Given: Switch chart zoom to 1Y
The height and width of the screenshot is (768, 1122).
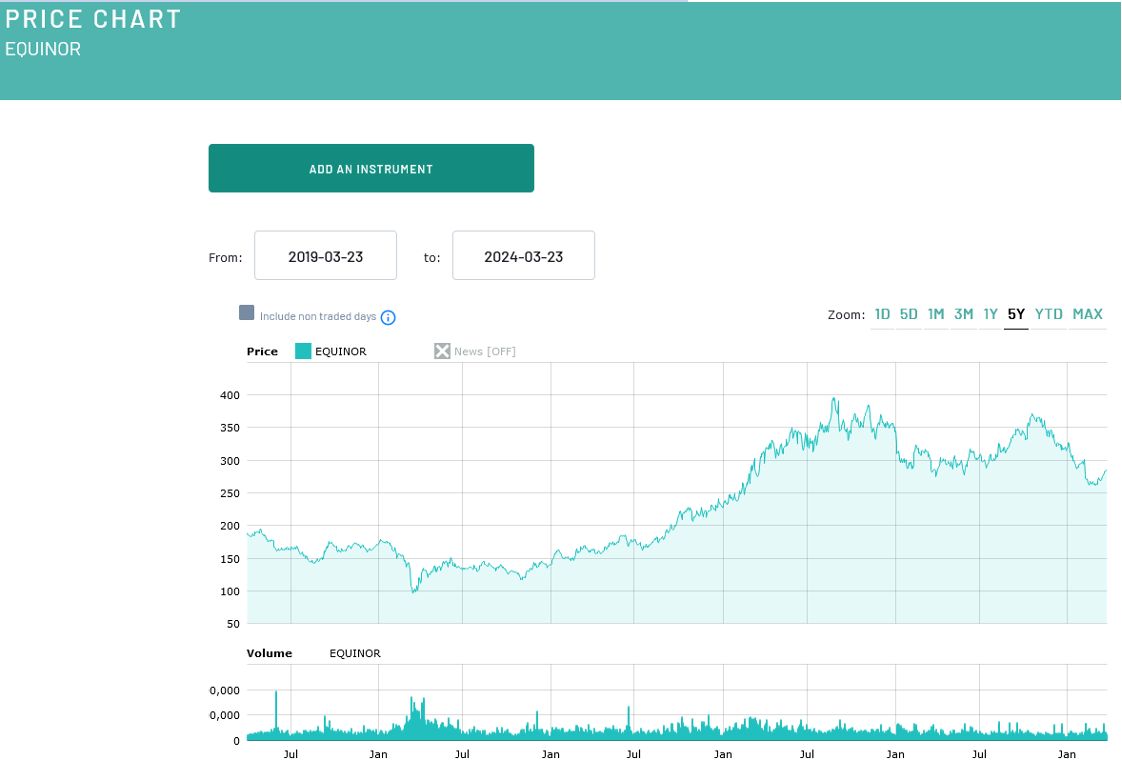Looking at the screenshot, I should click(990, 314).
